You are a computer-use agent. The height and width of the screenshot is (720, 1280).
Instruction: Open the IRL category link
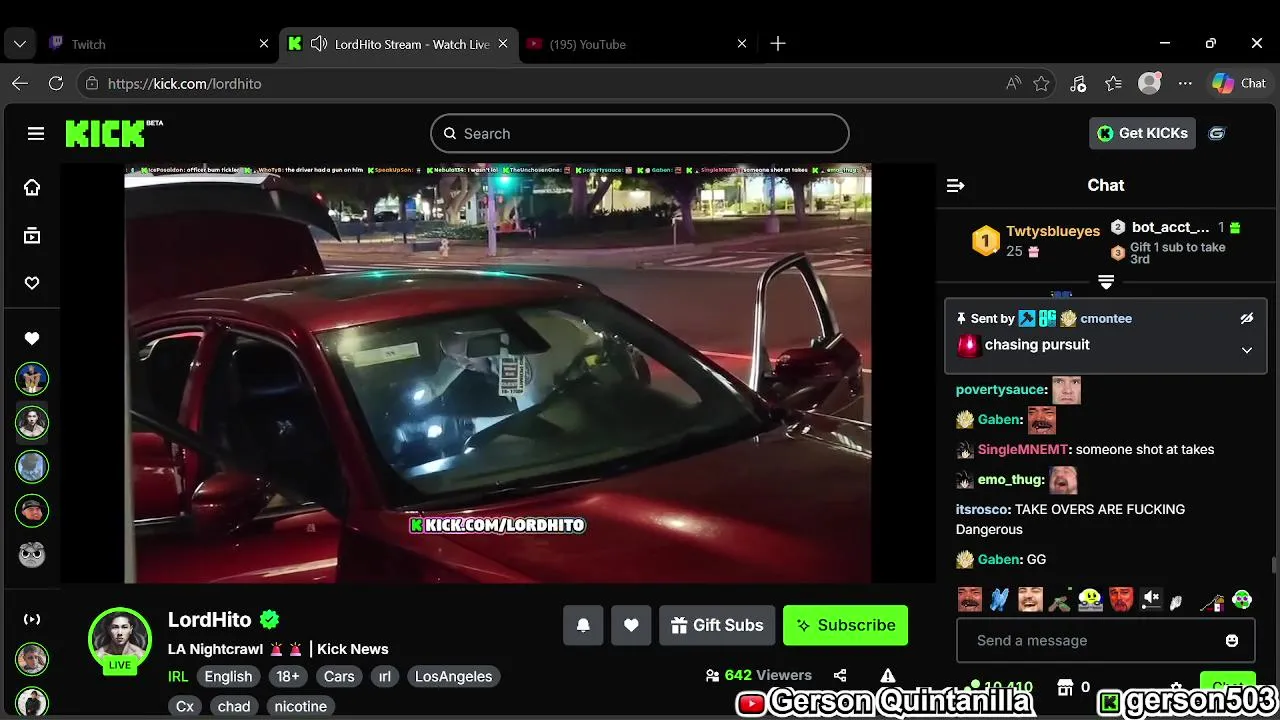(x=178, y=676)
